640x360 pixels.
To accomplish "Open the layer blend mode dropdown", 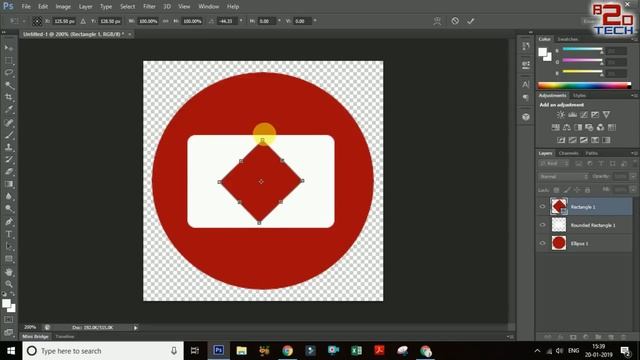I will pyautogui.click(x=563, y=177).
